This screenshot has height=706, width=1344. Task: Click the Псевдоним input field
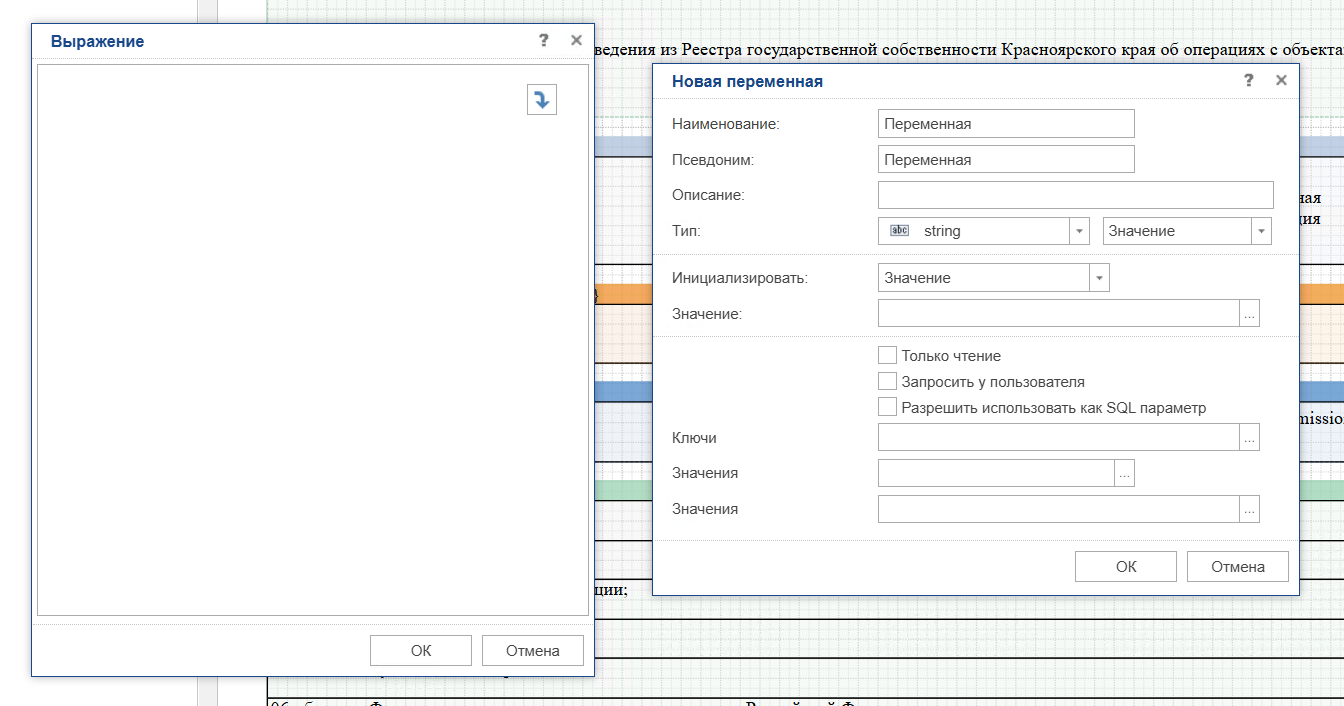1006,159
